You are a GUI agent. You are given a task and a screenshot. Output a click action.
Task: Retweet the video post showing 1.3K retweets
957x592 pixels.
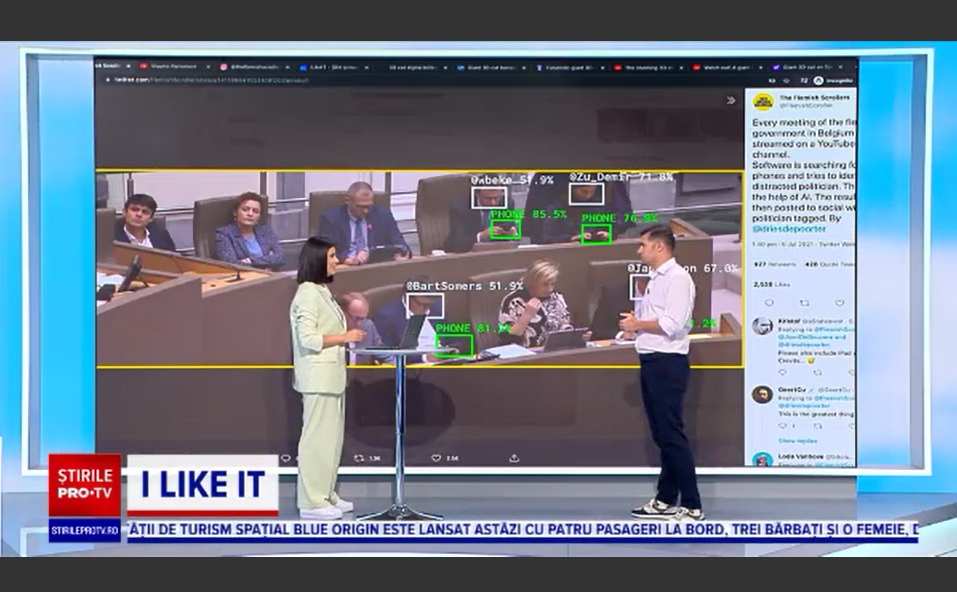358,457
